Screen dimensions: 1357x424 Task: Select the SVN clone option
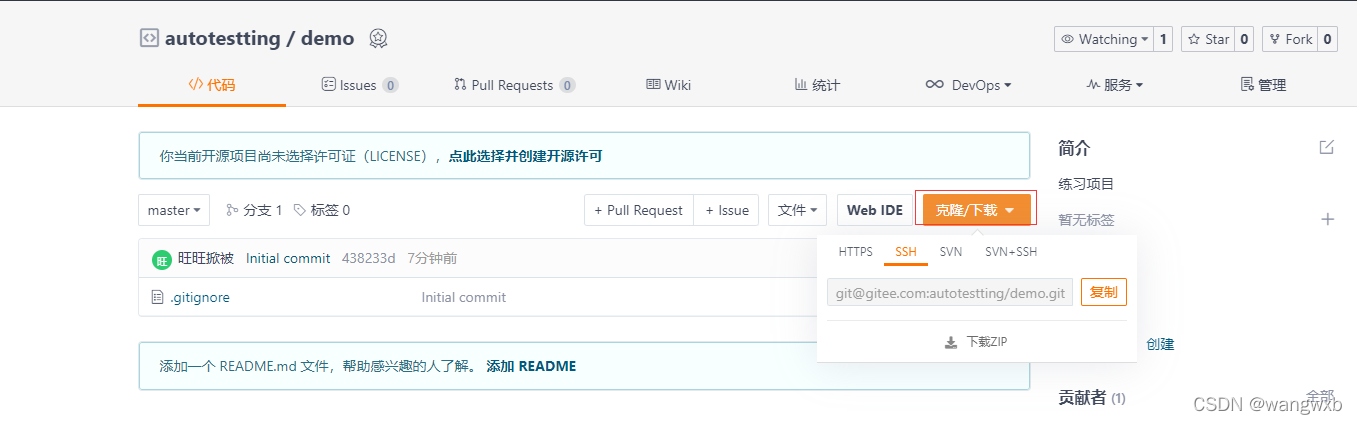point(951,252)
